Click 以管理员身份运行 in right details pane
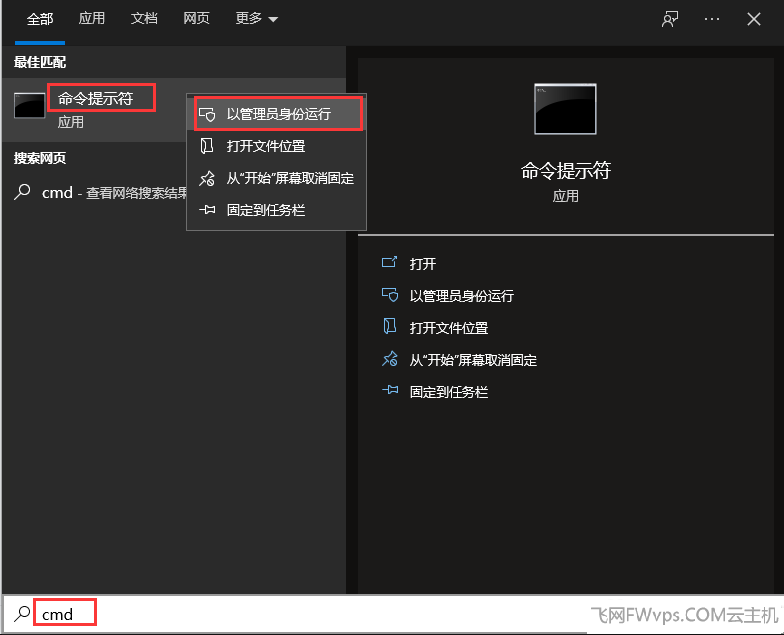784x635 pixels. 462,296
